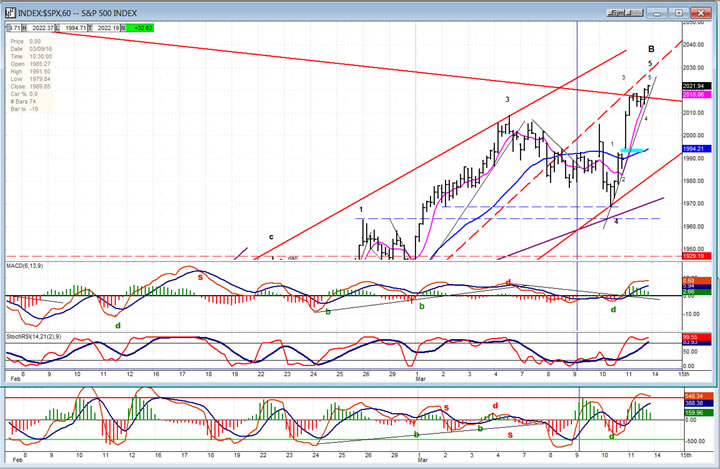Image resolution: width=720 pixels, height=469 pixels.
Task: Click the -500.00 label on lower indicator axis
Action: pyautogui.click(x=695, y=441)
